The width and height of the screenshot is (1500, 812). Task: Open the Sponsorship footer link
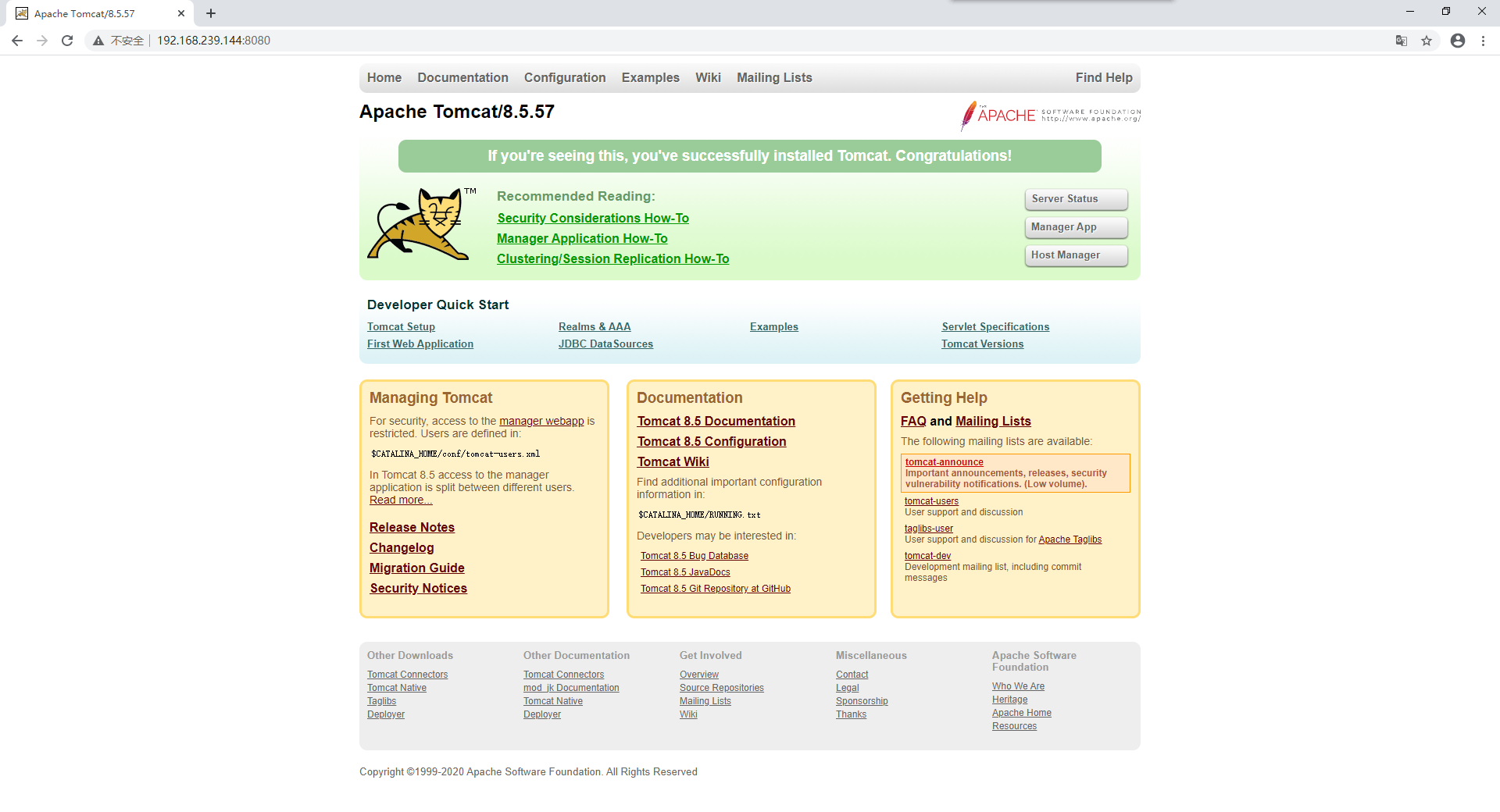(862, 702)
